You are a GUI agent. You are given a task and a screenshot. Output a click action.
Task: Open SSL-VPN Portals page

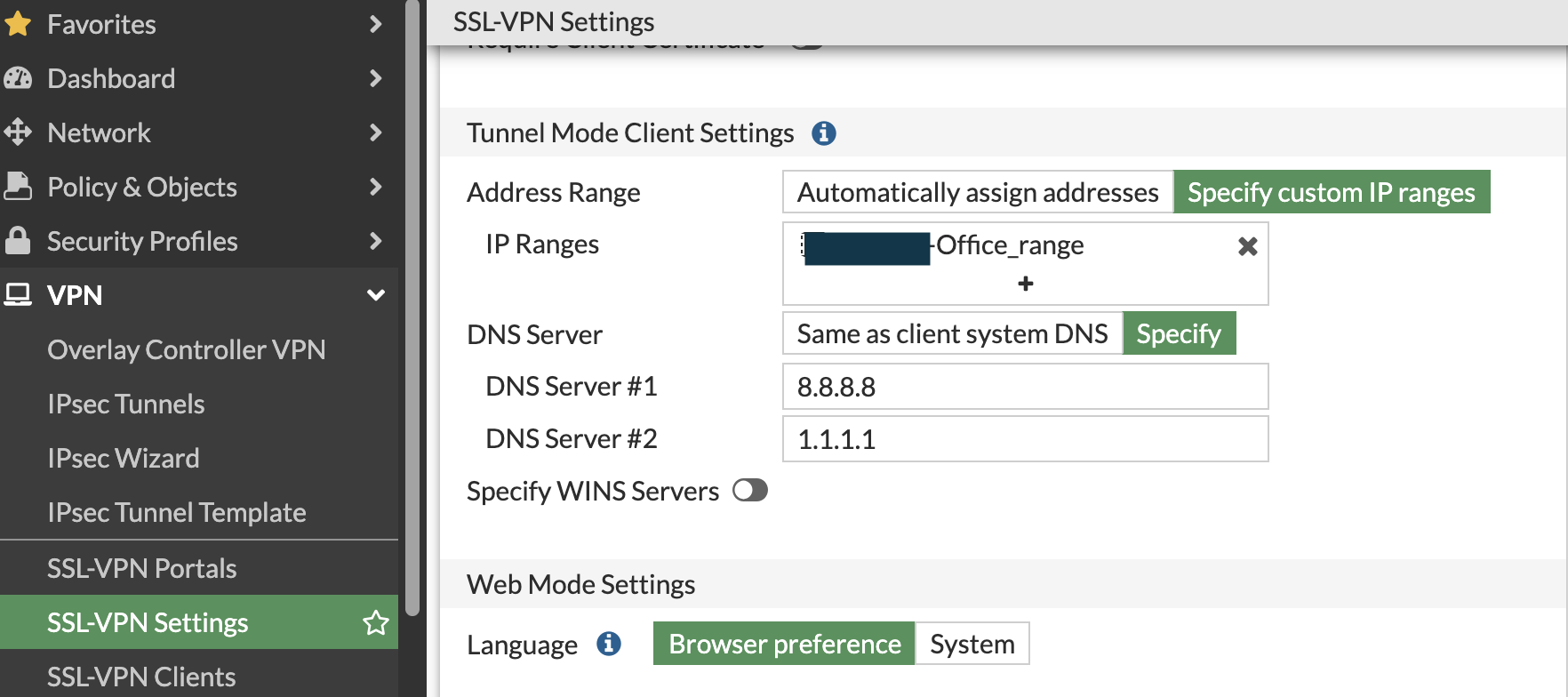(x=141, y=568)
